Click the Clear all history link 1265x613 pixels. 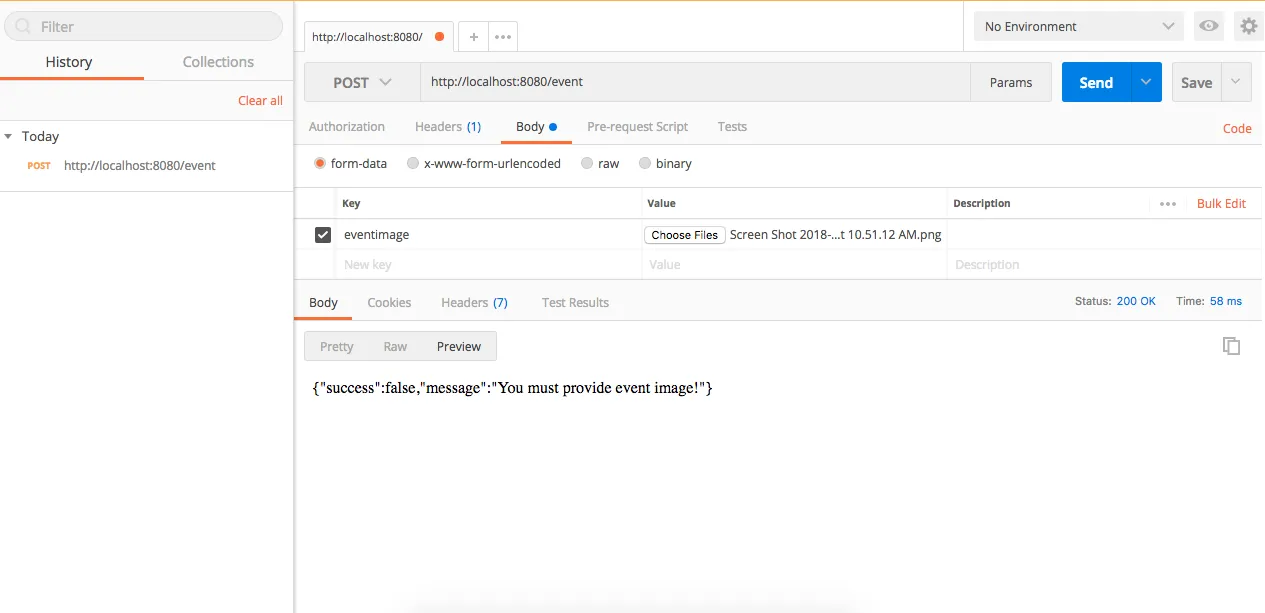point(260,100)
